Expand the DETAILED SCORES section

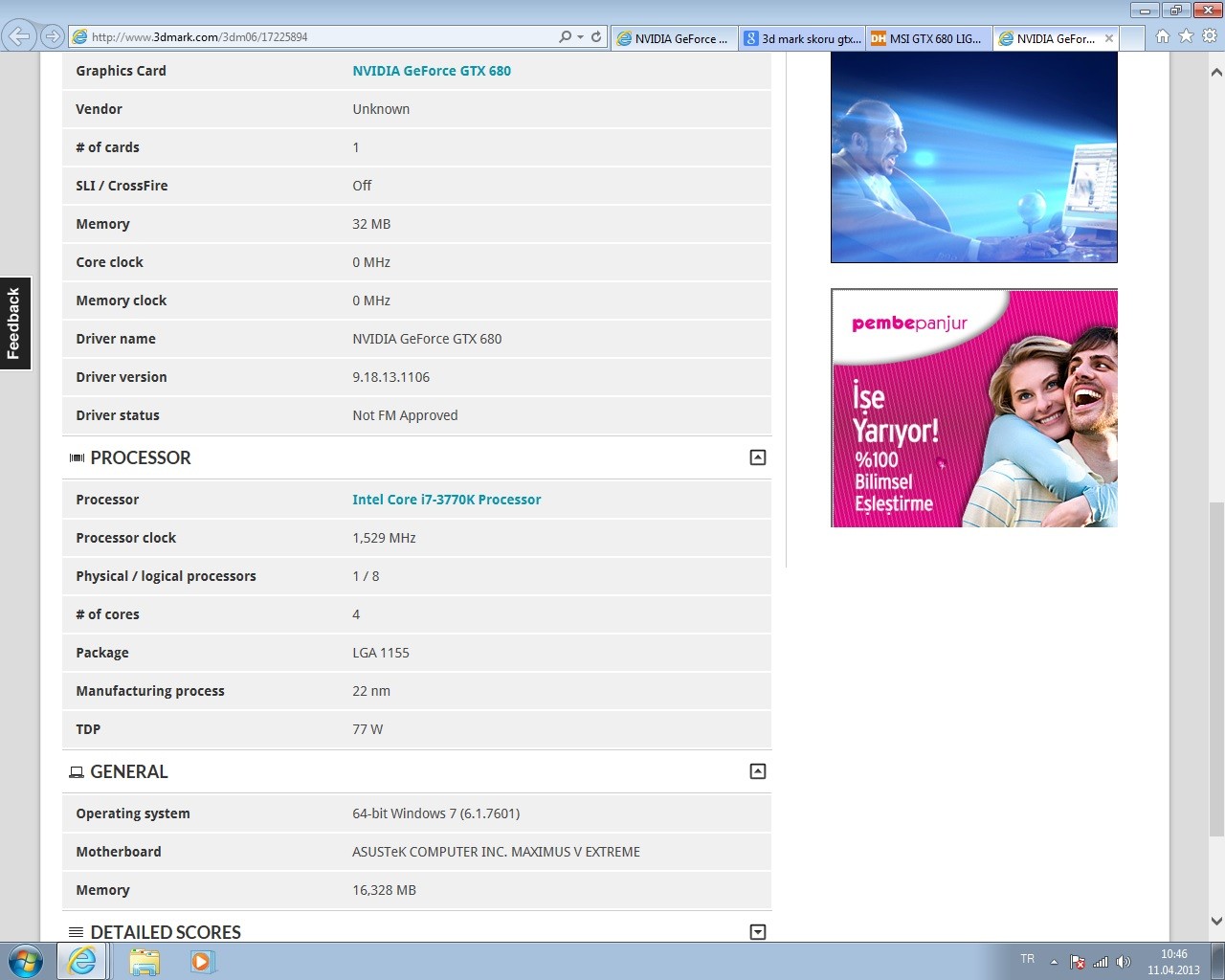pos(758,932)
